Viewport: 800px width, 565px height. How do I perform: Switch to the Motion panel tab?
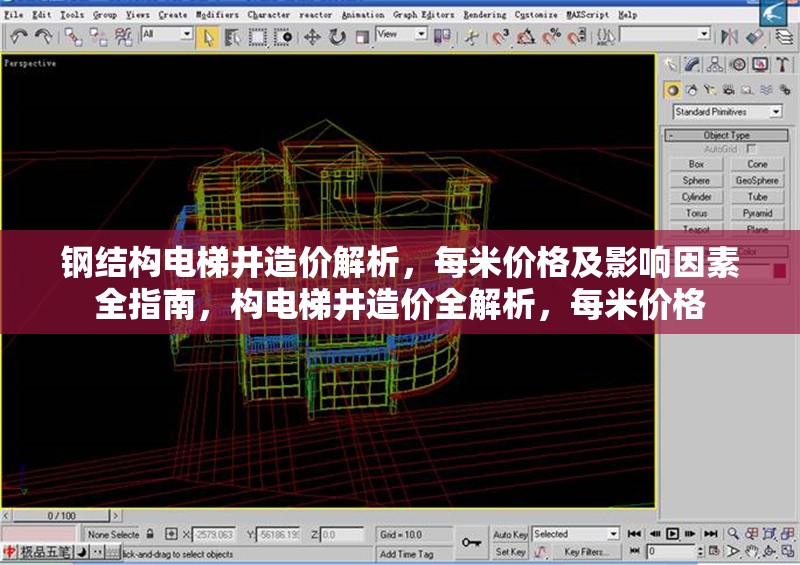tap(737, 64)
